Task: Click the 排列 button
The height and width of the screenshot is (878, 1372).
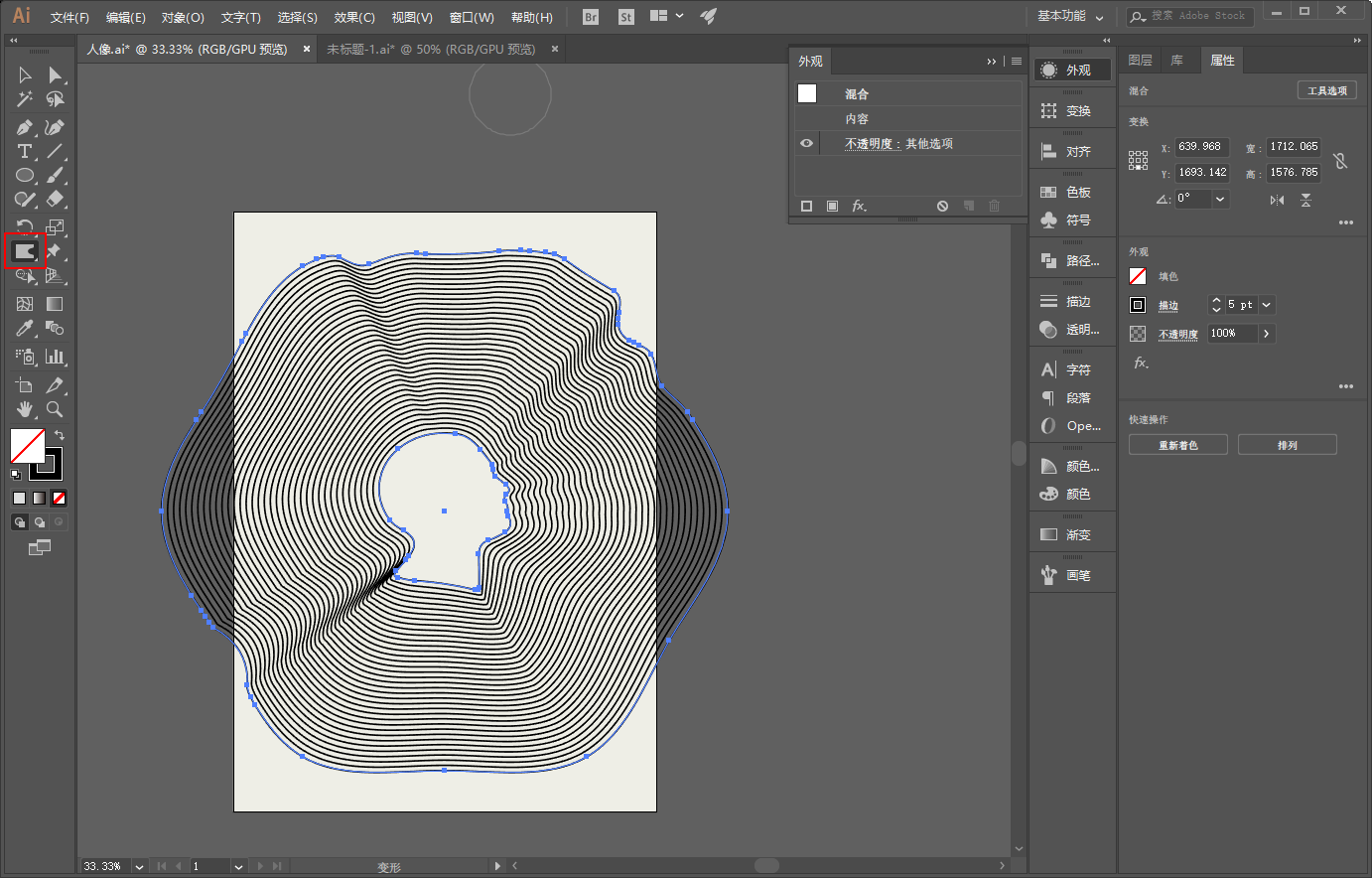Action: click(x=1288, y=445)
